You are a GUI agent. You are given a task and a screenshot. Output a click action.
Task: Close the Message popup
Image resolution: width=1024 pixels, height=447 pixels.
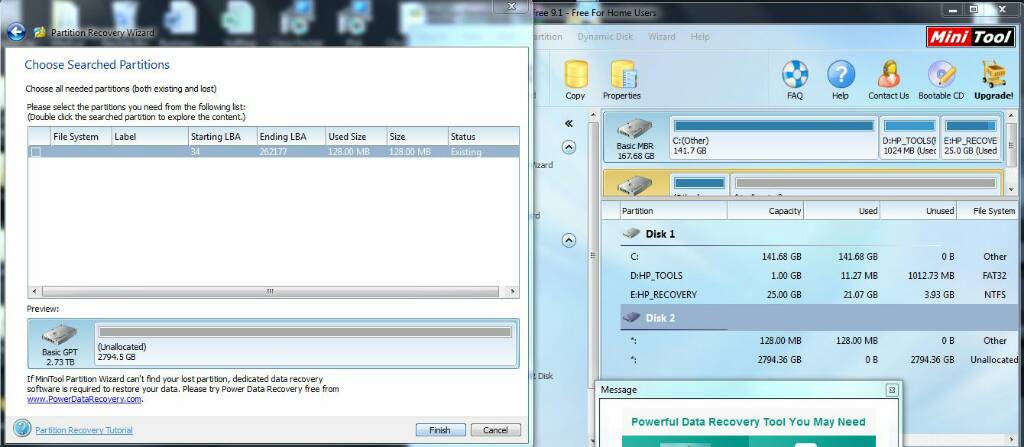[891, 390]
